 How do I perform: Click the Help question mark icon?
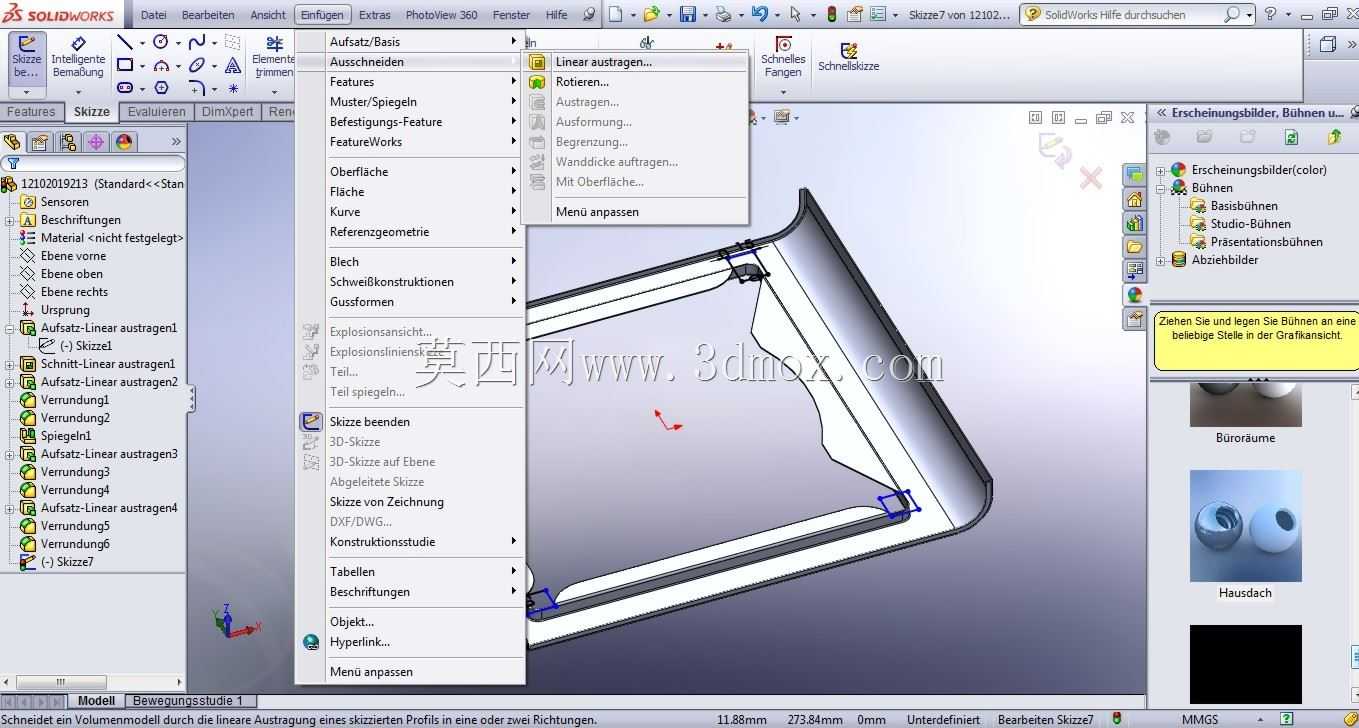tap(1270, 14)
